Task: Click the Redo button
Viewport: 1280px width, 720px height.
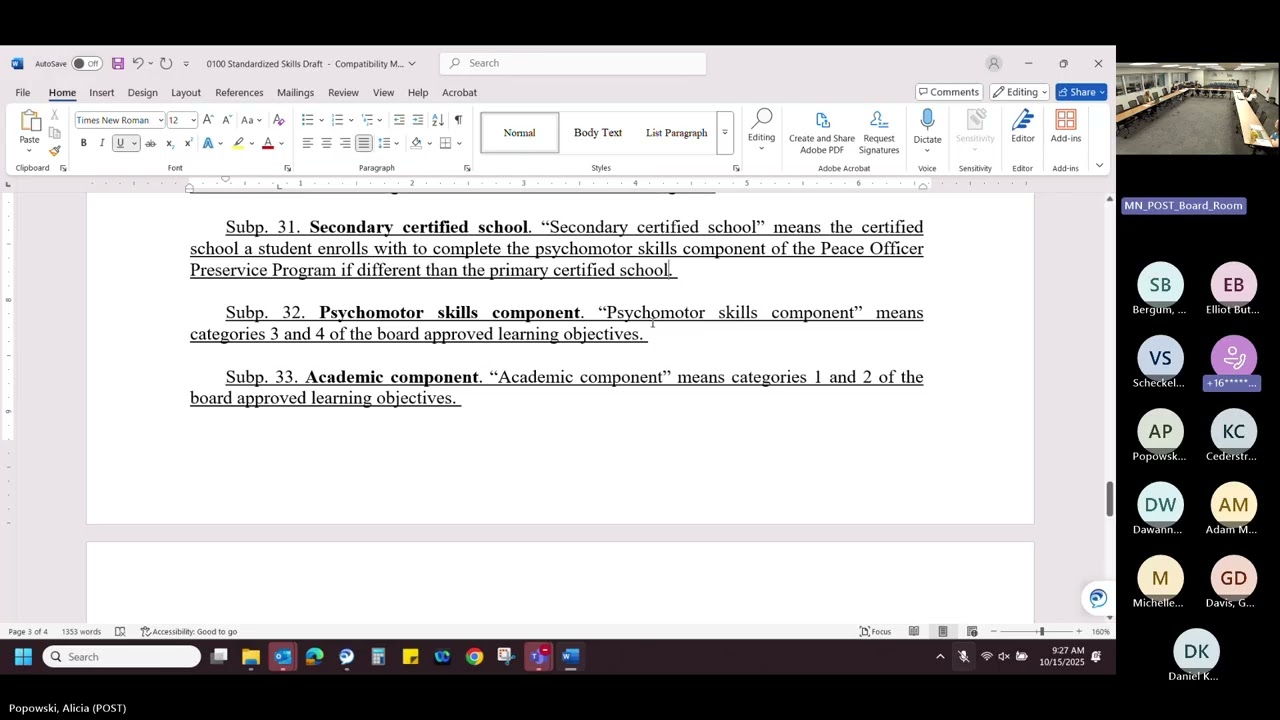Action: (166, 64)
